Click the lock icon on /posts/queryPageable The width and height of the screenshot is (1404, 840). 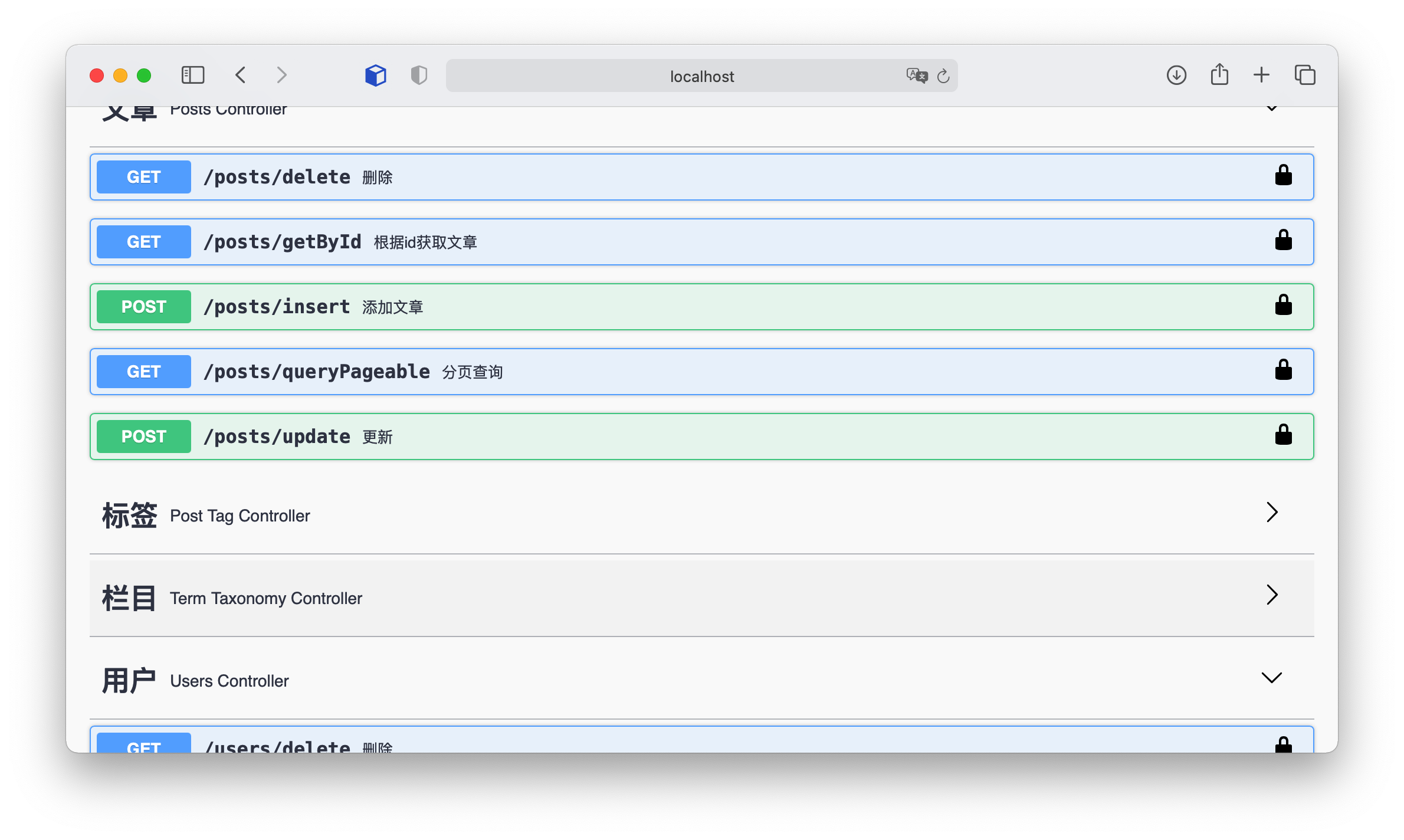[1283, 370]
